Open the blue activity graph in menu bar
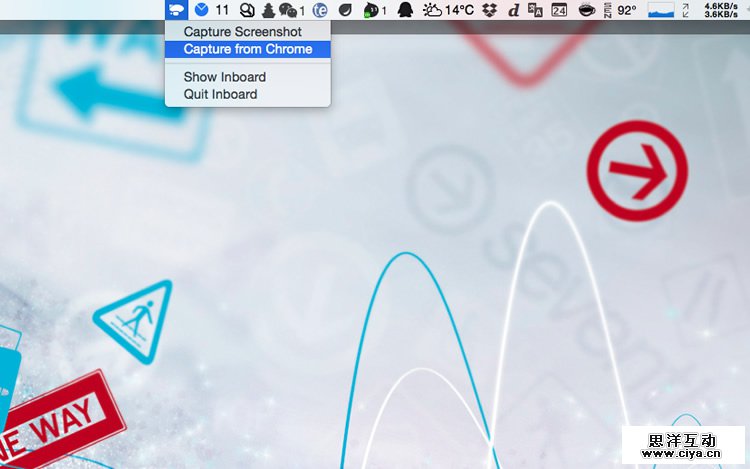 pos(661,10)
